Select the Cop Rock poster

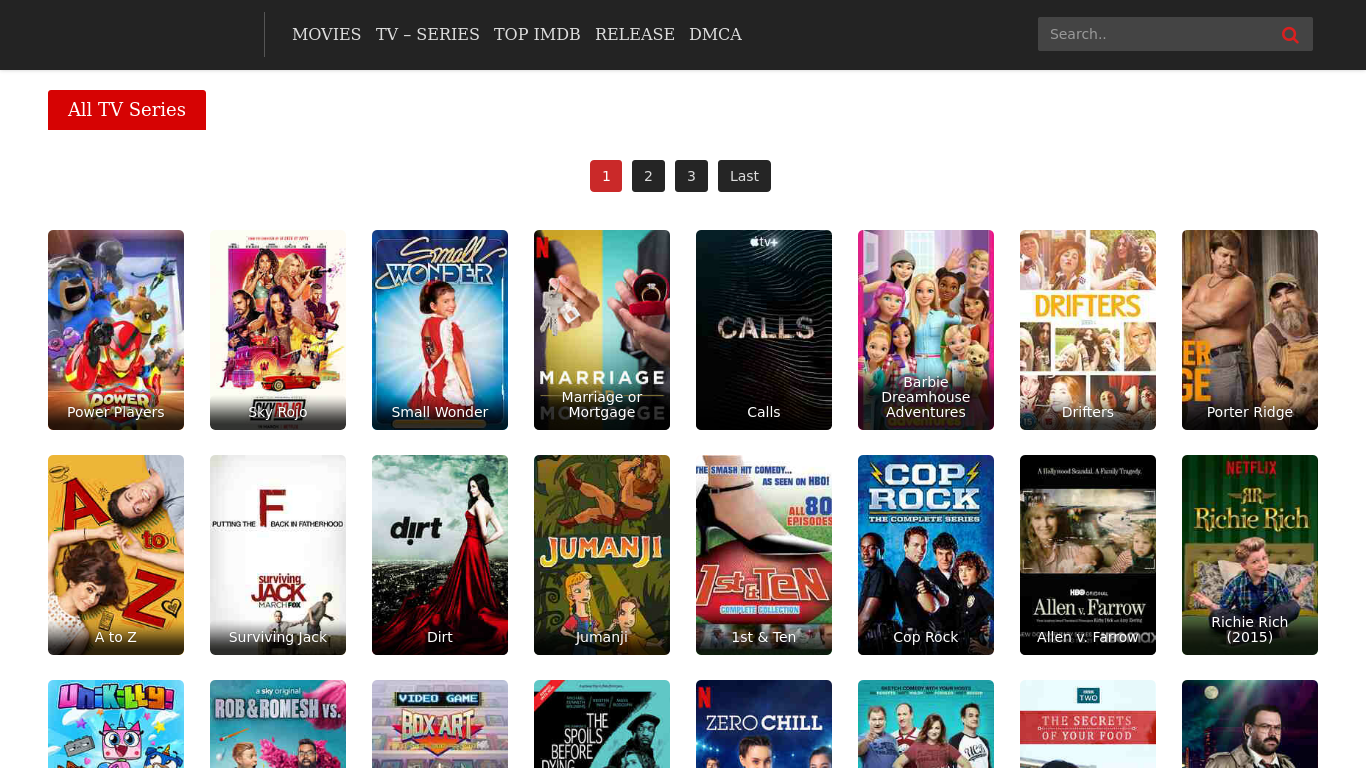[926, 555]
